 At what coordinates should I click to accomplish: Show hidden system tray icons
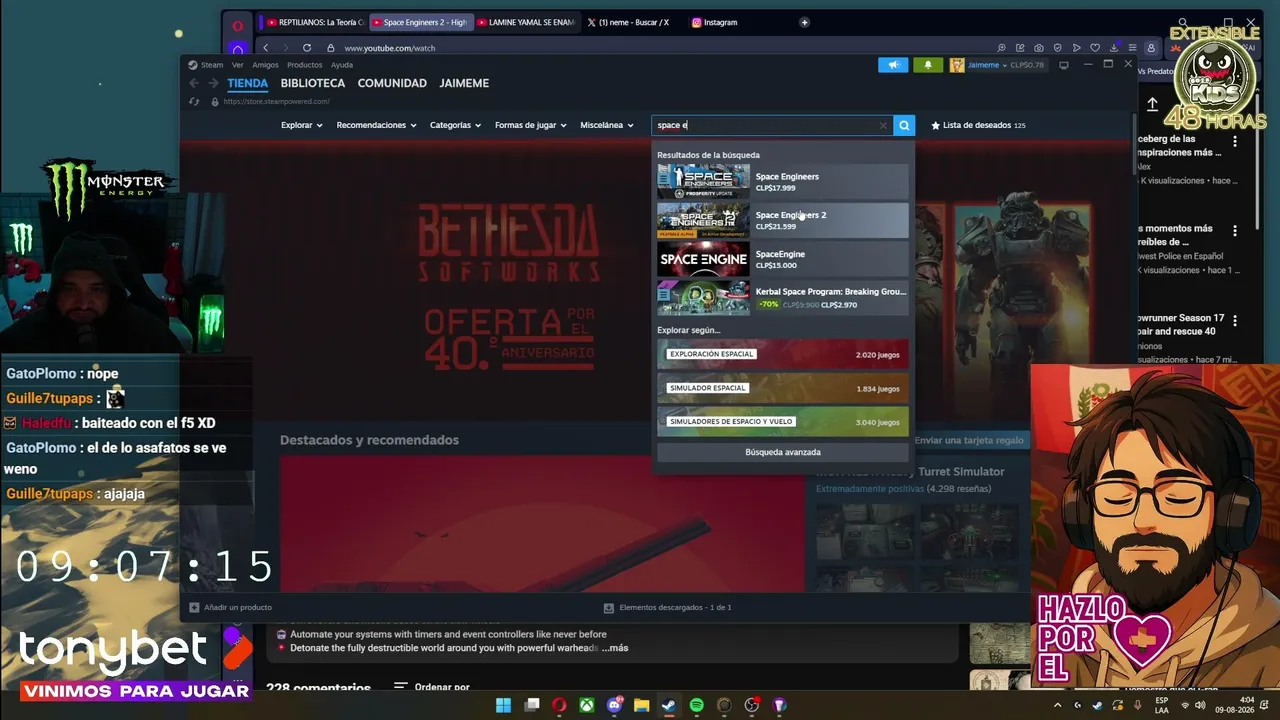click(x=1058, y=705)
